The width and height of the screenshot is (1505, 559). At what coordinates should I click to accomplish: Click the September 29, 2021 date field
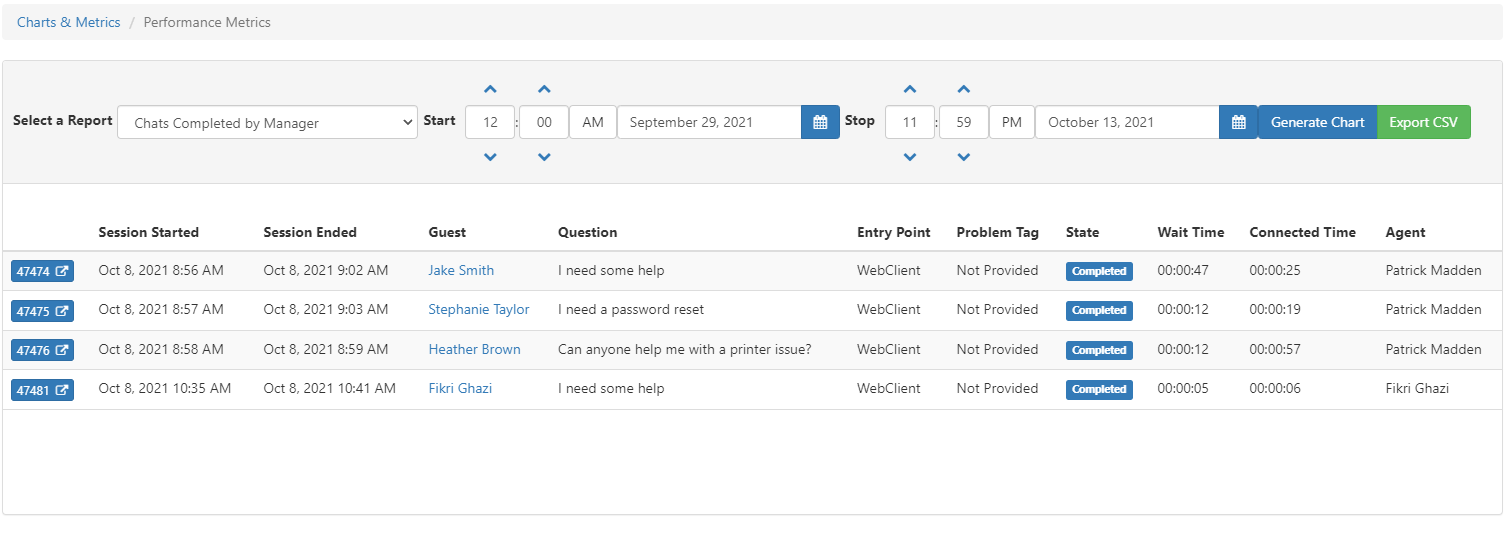(709, 122)
